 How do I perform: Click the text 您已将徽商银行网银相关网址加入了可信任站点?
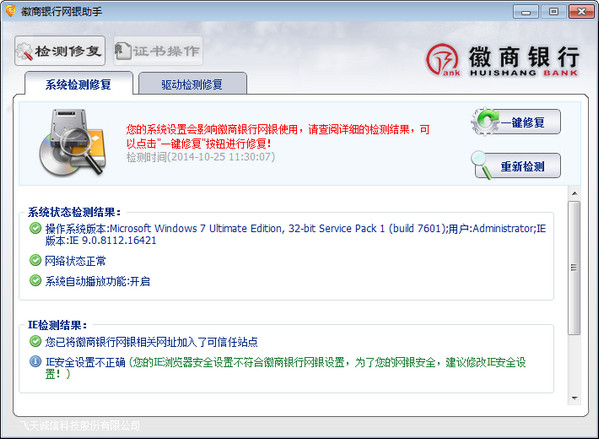pyautogui.click(x=151, y=342)
